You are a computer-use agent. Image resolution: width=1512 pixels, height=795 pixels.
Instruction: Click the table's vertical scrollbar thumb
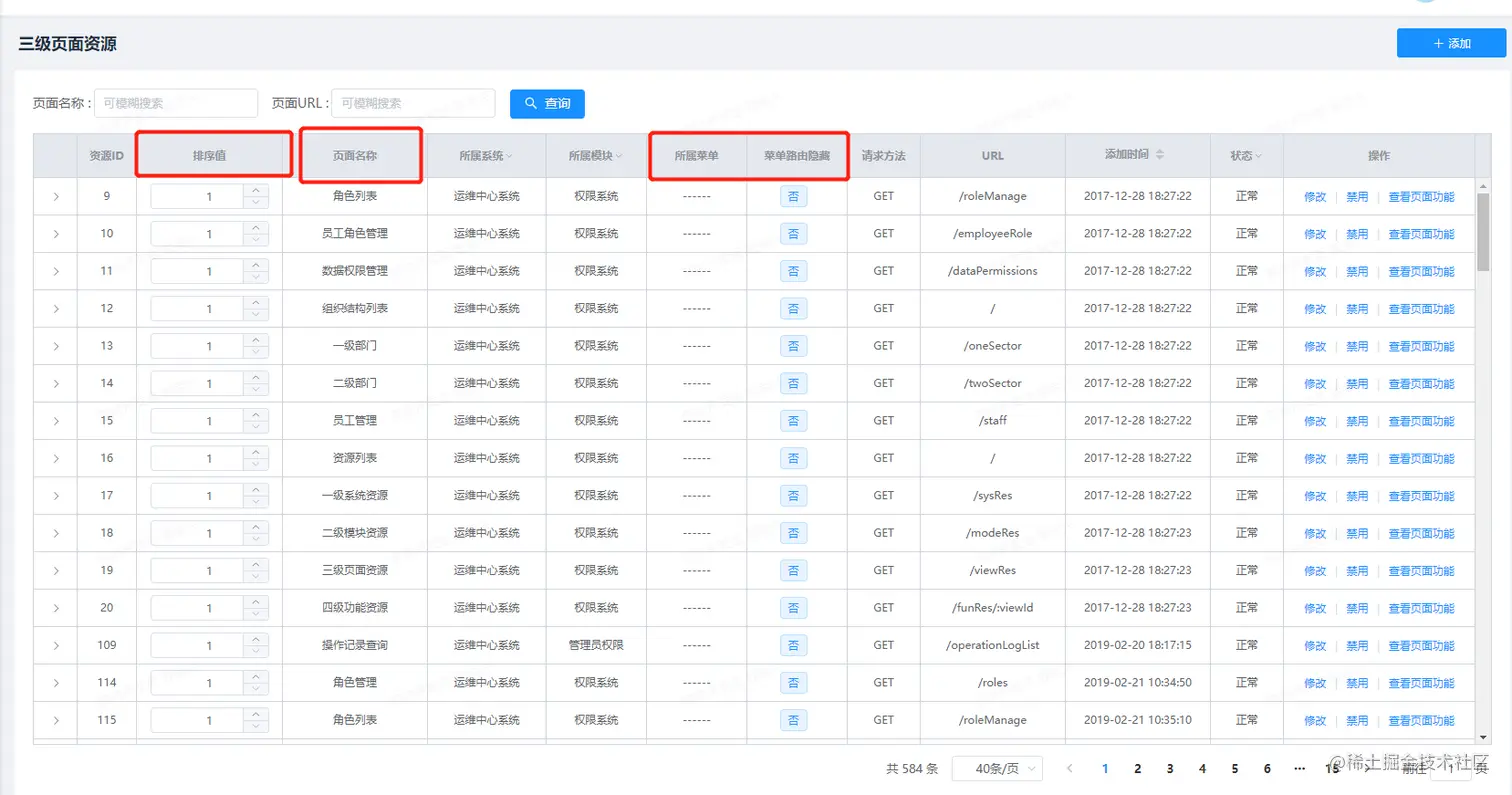pyautogui.click(x=1483, y=232)
